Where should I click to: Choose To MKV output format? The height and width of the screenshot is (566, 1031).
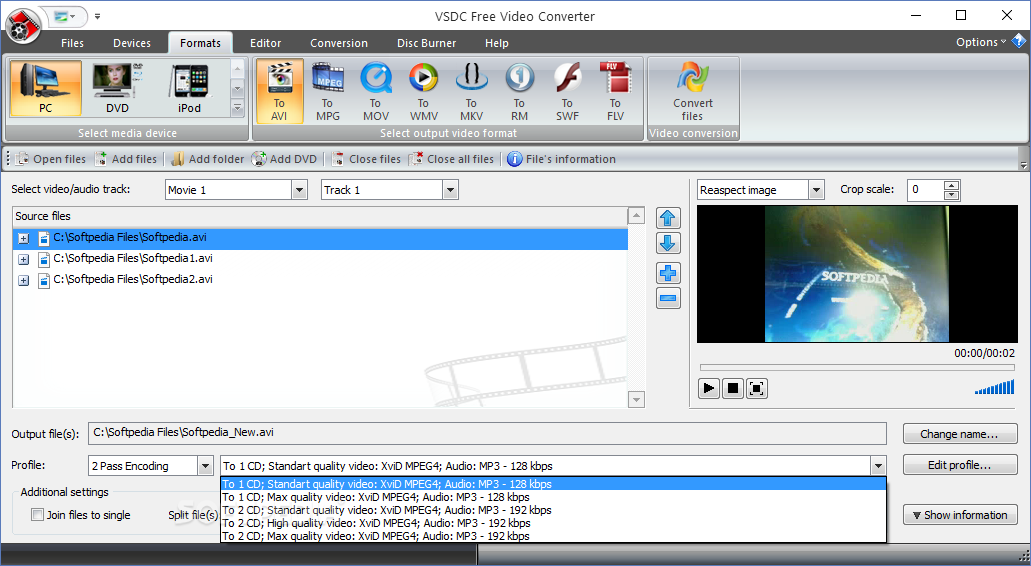(x=471, y=91)
